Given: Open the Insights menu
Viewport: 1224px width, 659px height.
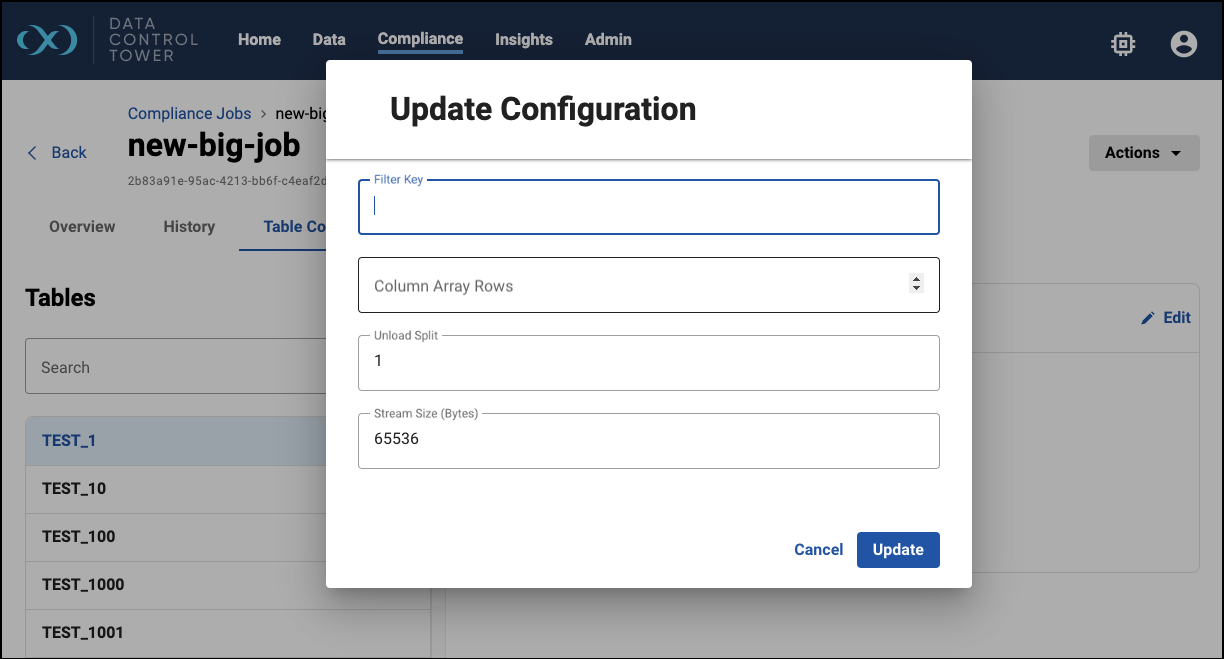Looking at the screenshot, I should 523,40.
